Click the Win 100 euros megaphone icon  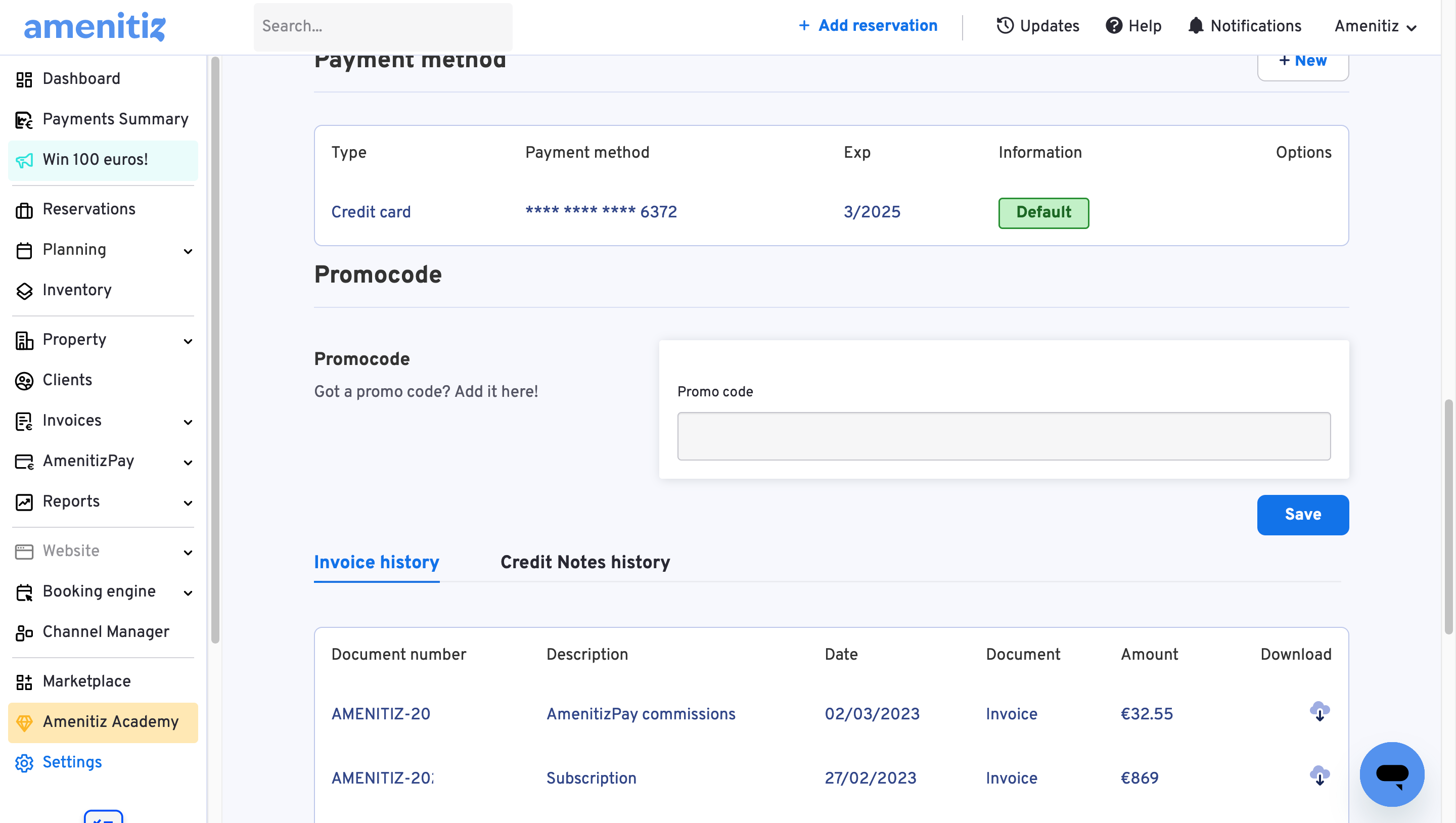pyautogui.click(x=24, y=161)
